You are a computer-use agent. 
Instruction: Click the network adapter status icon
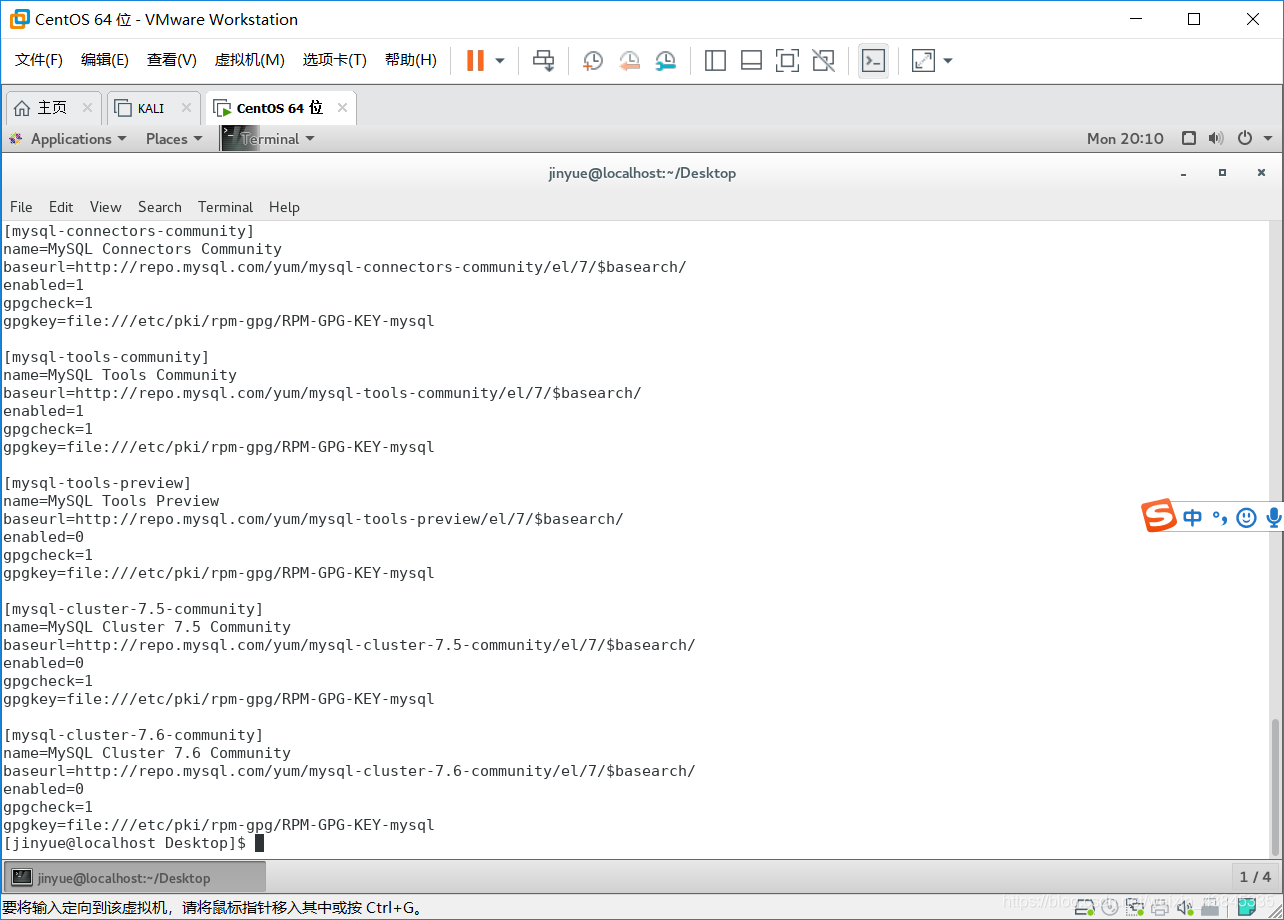click(x=1135, y=907)
